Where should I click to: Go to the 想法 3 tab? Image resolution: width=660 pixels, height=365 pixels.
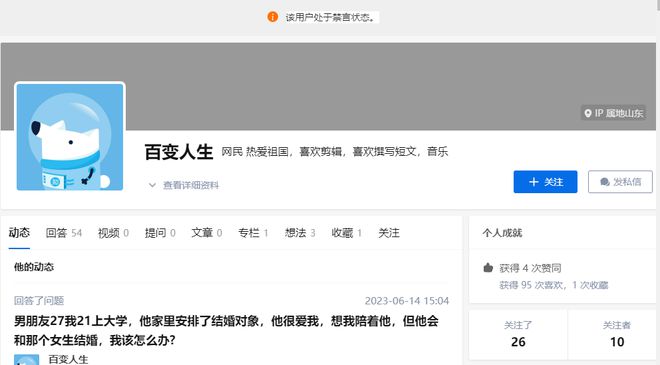pos(300,233)
